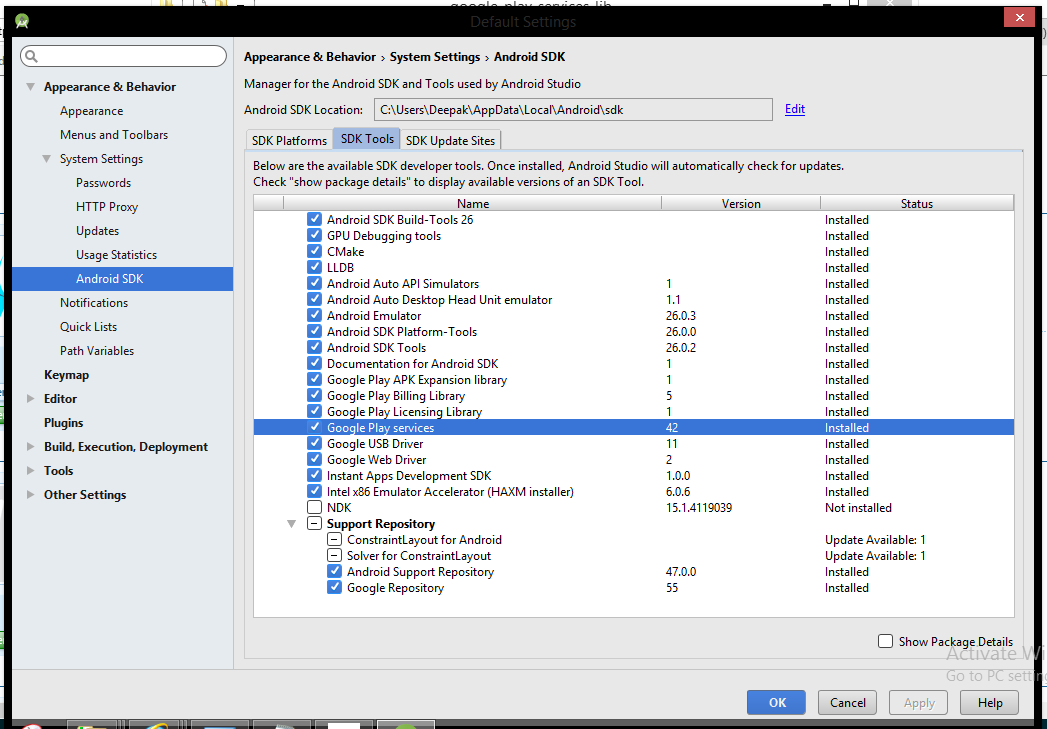This screenshot has height=729, width=1047.
Task: Switch to SDK Platforms tab
Action: (x=289, y=140)
